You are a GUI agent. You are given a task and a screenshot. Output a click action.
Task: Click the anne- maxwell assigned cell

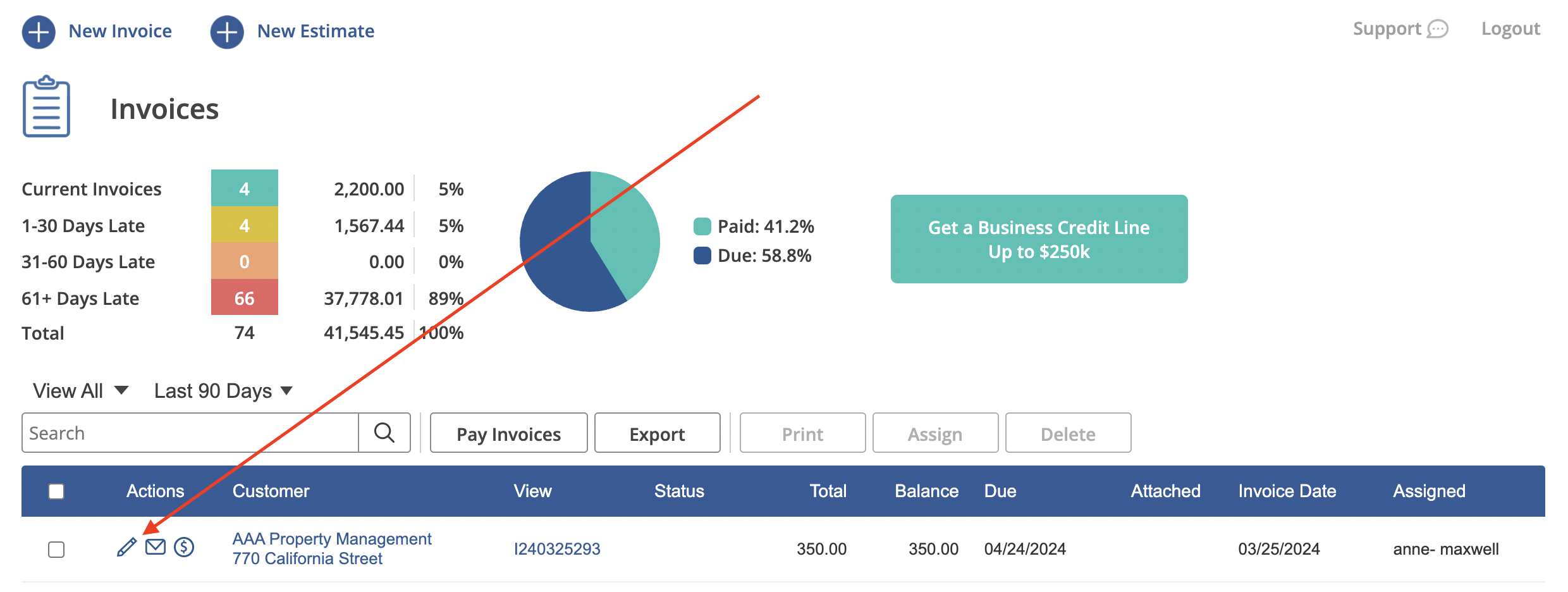coord(1446,549)
